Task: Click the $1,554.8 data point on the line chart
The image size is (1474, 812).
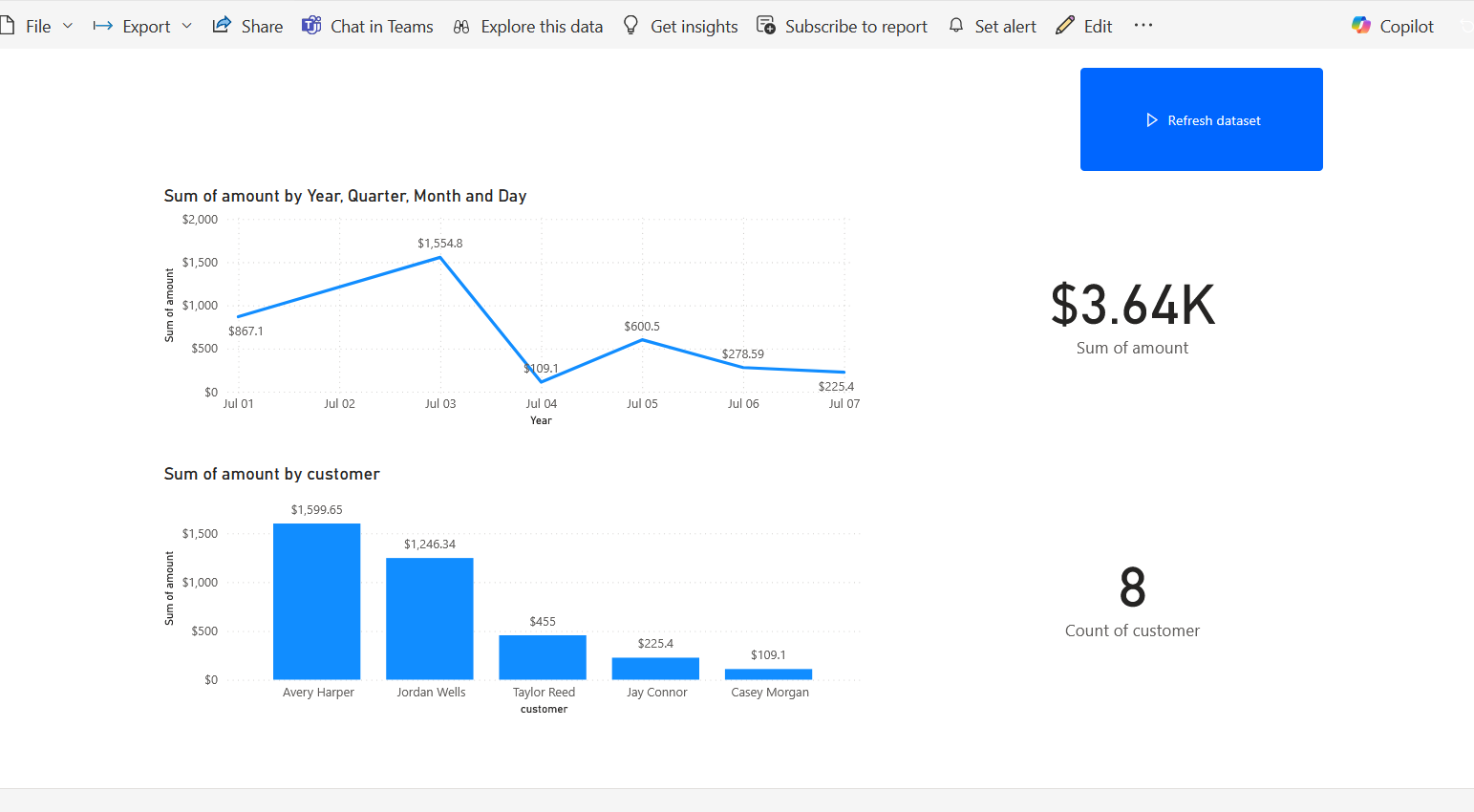Action: 439,258
